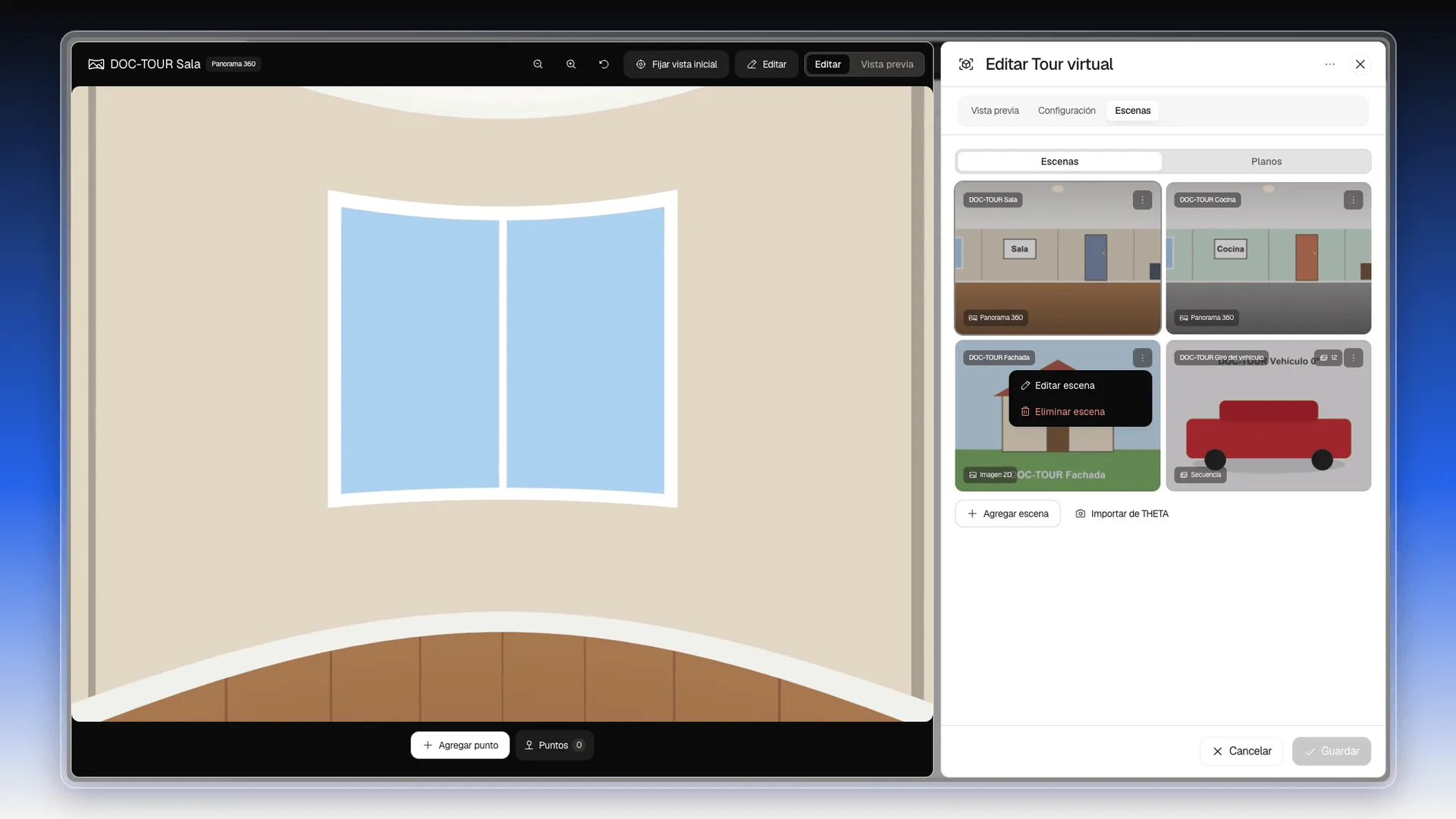Open options menu of DOC-TOUR Cocina scene
Screen dimensions: 1456x819
pos(1354,200)
